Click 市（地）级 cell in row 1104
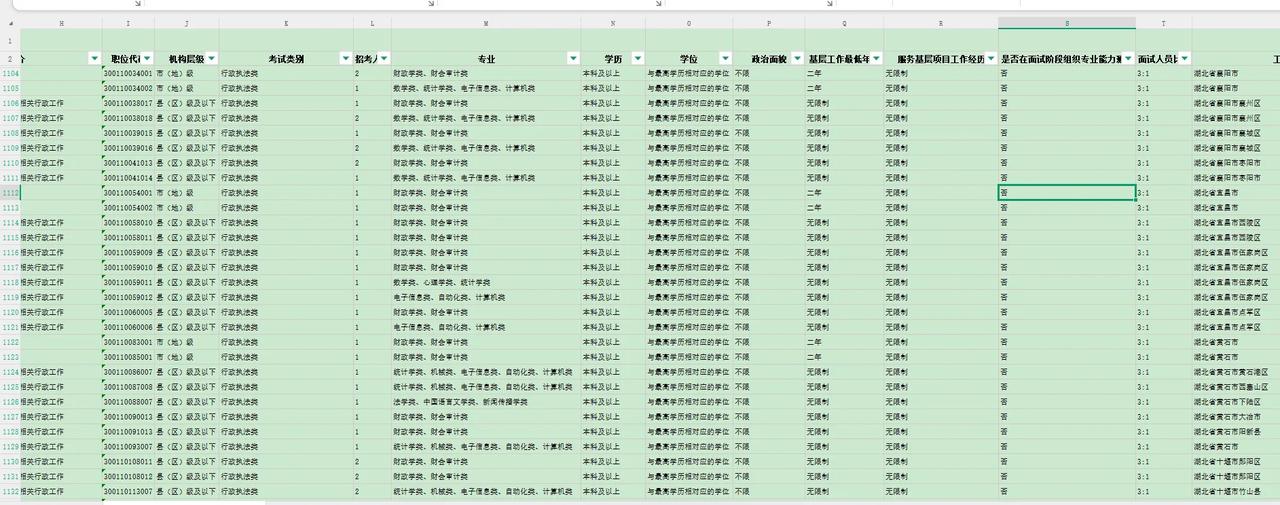Screen dimensions: 1280x505 pyautogui.click(x=187, y=74)
